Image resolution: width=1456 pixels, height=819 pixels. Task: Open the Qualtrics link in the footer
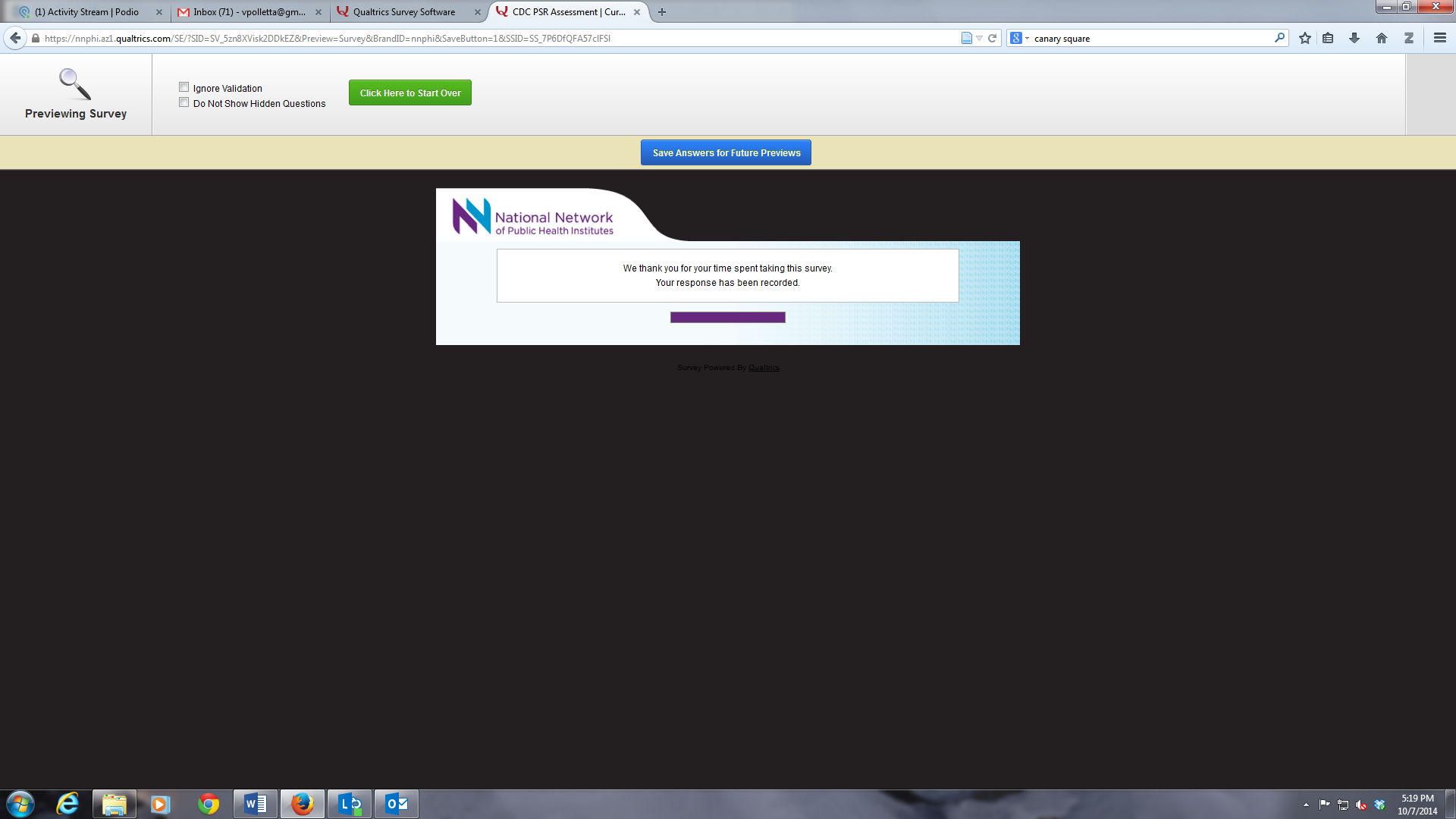click(764, 368)
